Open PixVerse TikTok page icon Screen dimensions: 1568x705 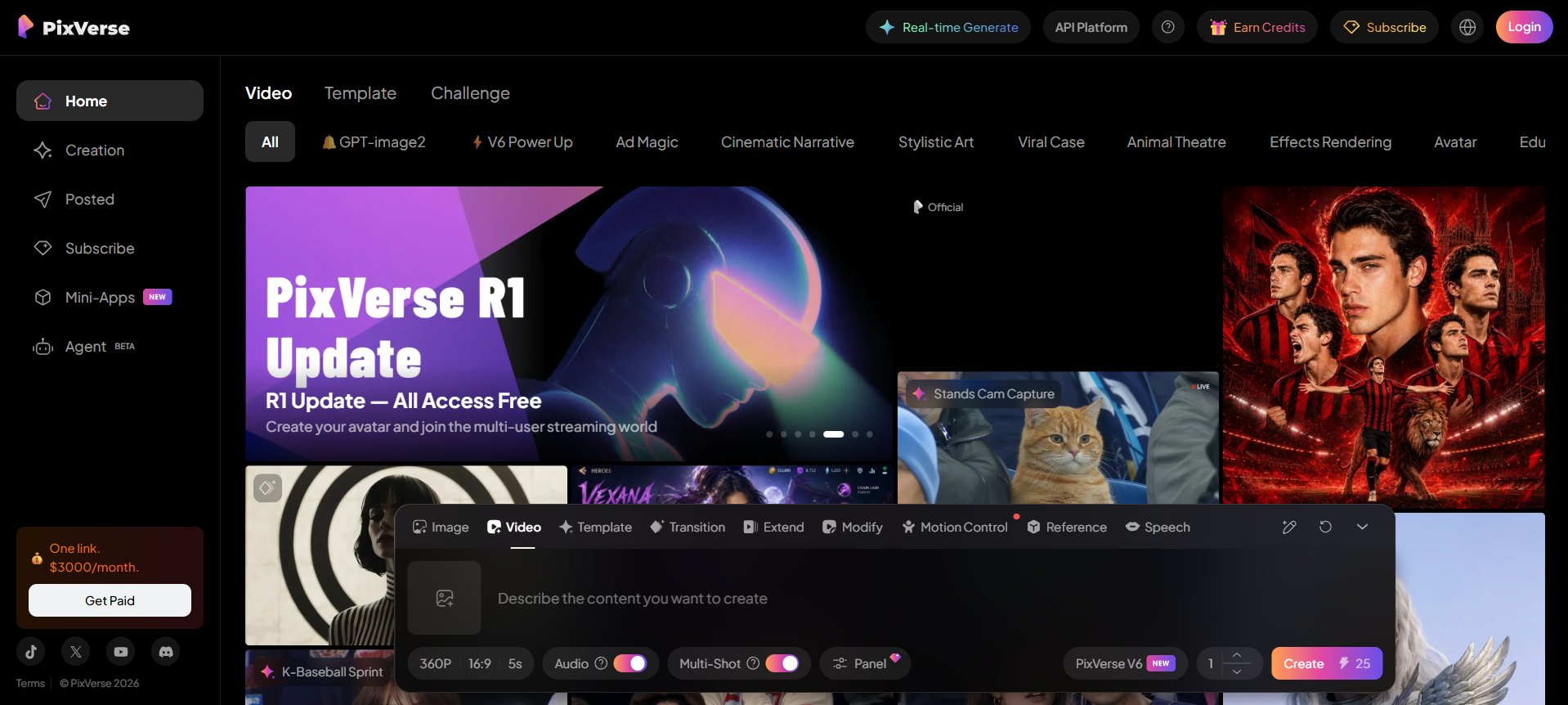coord(31,652)
